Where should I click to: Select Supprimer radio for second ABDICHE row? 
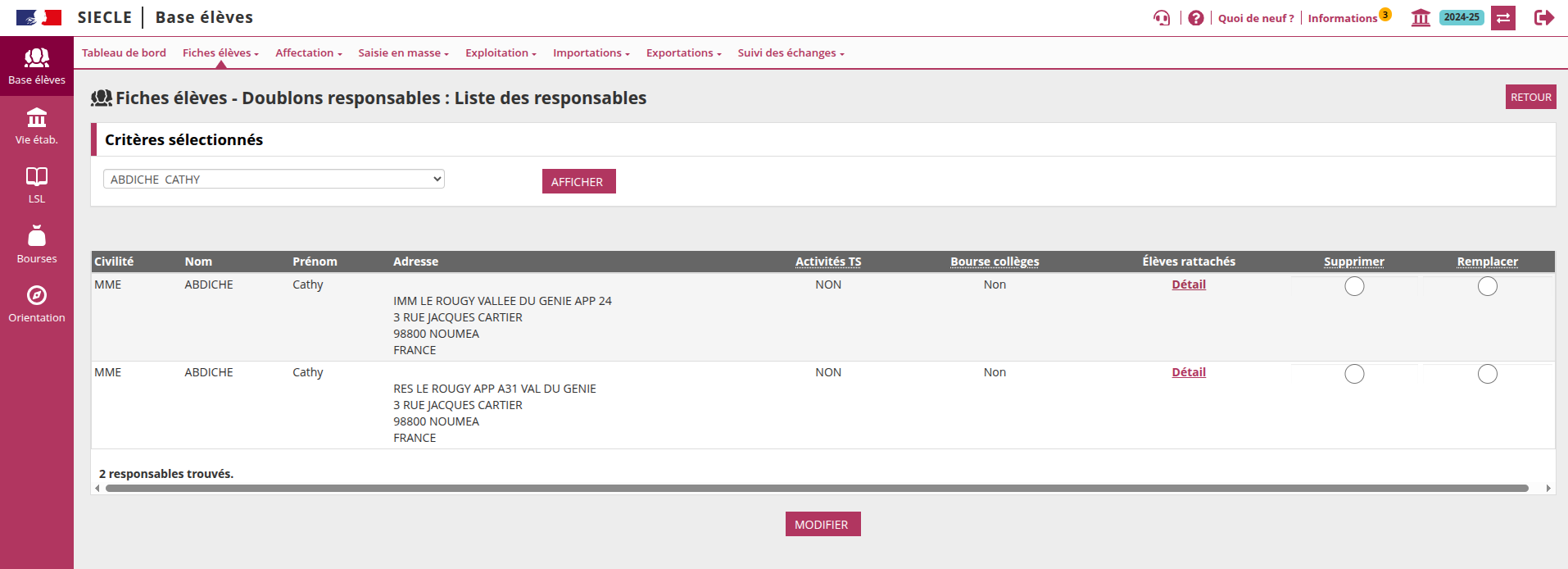click(1354, 374)
